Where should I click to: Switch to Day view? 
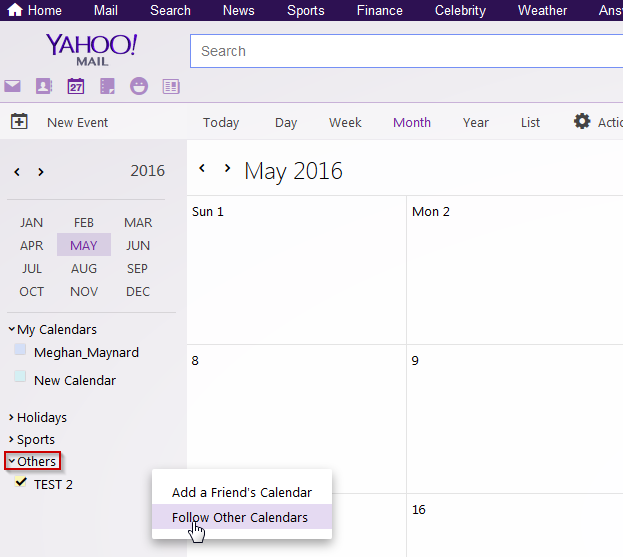pos(286,123)
